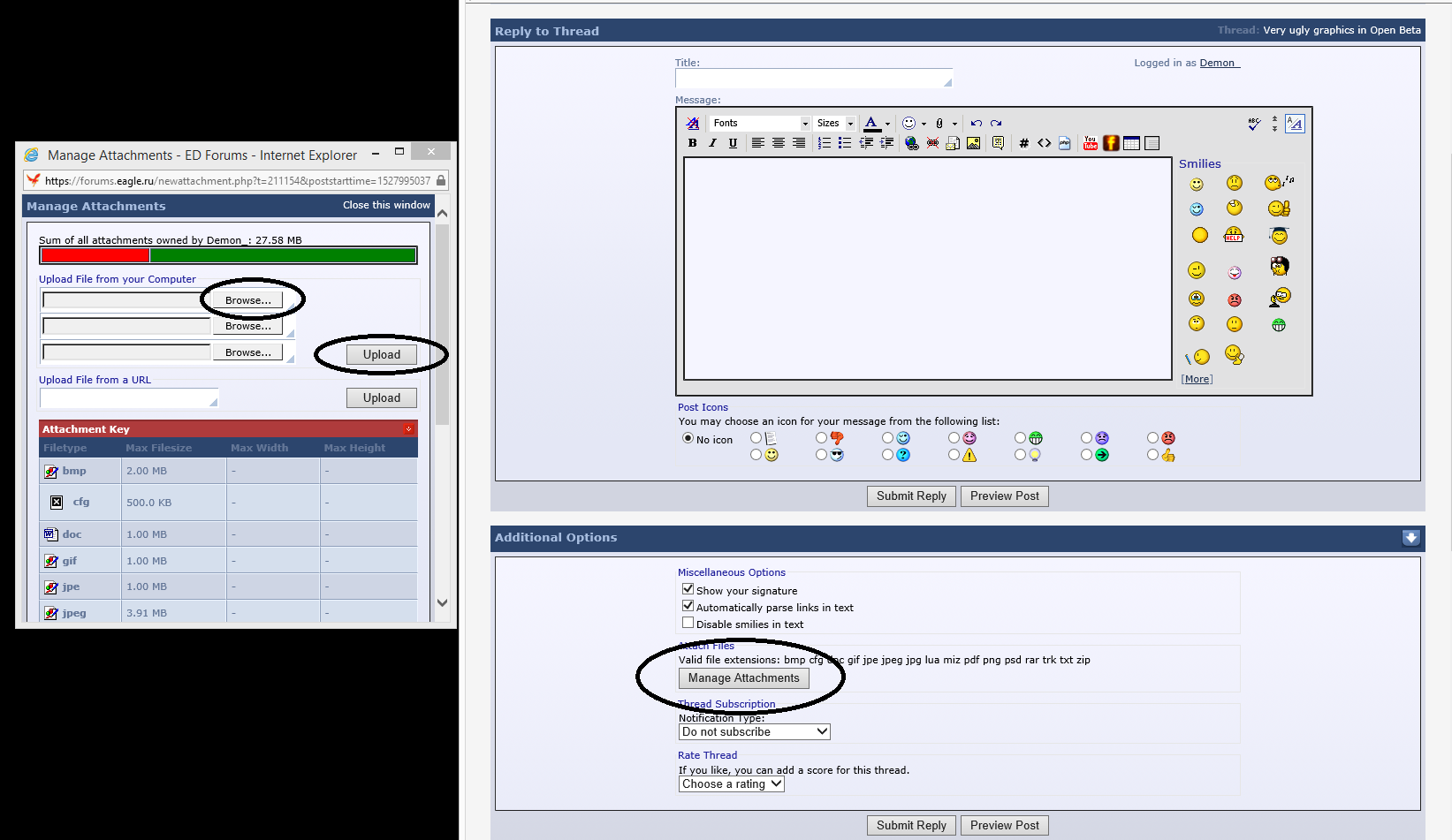The image size is (1452, 840).
Task: Wrap selection in quote tags
Action: [x=998, y=143]
